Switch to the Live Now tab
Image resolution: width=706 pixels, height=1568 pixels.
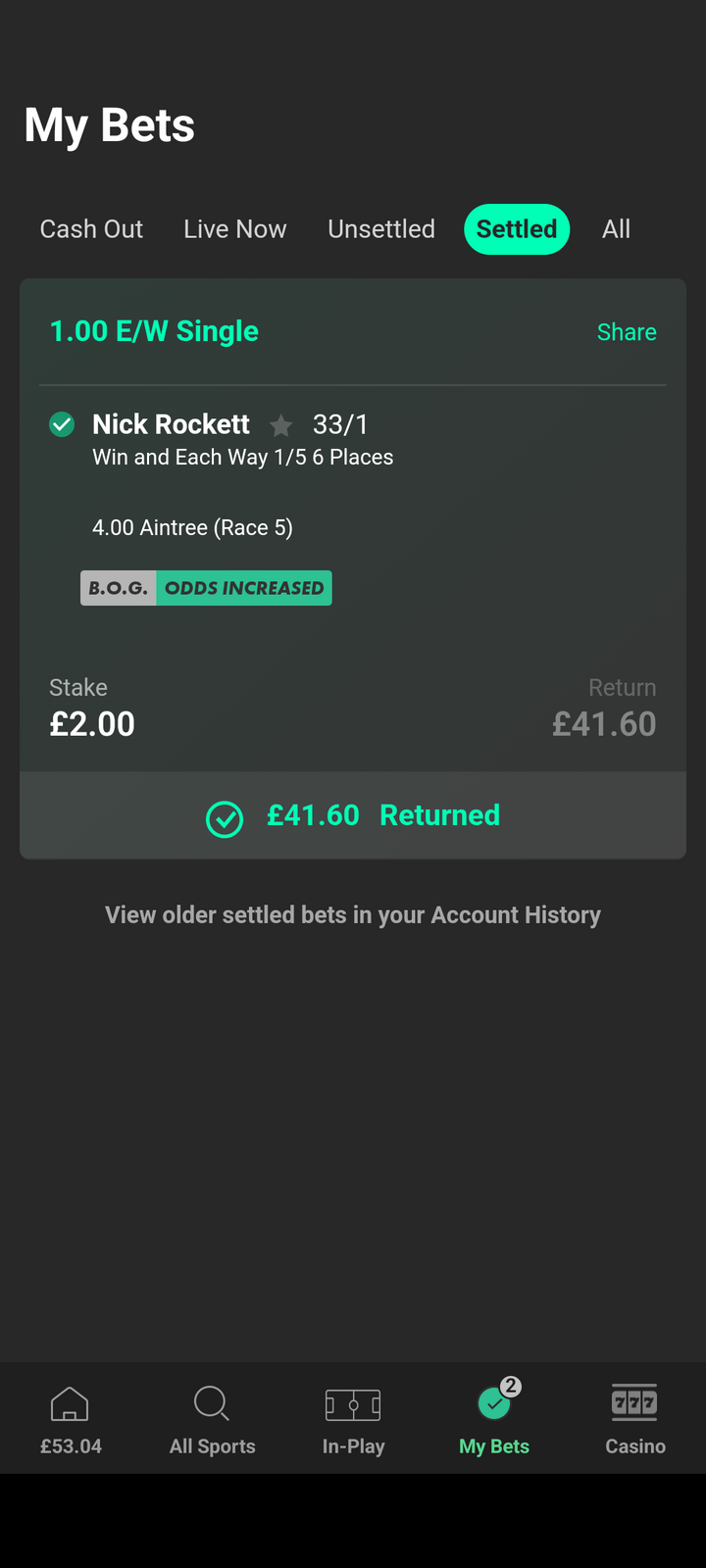[x=235, y=229]
